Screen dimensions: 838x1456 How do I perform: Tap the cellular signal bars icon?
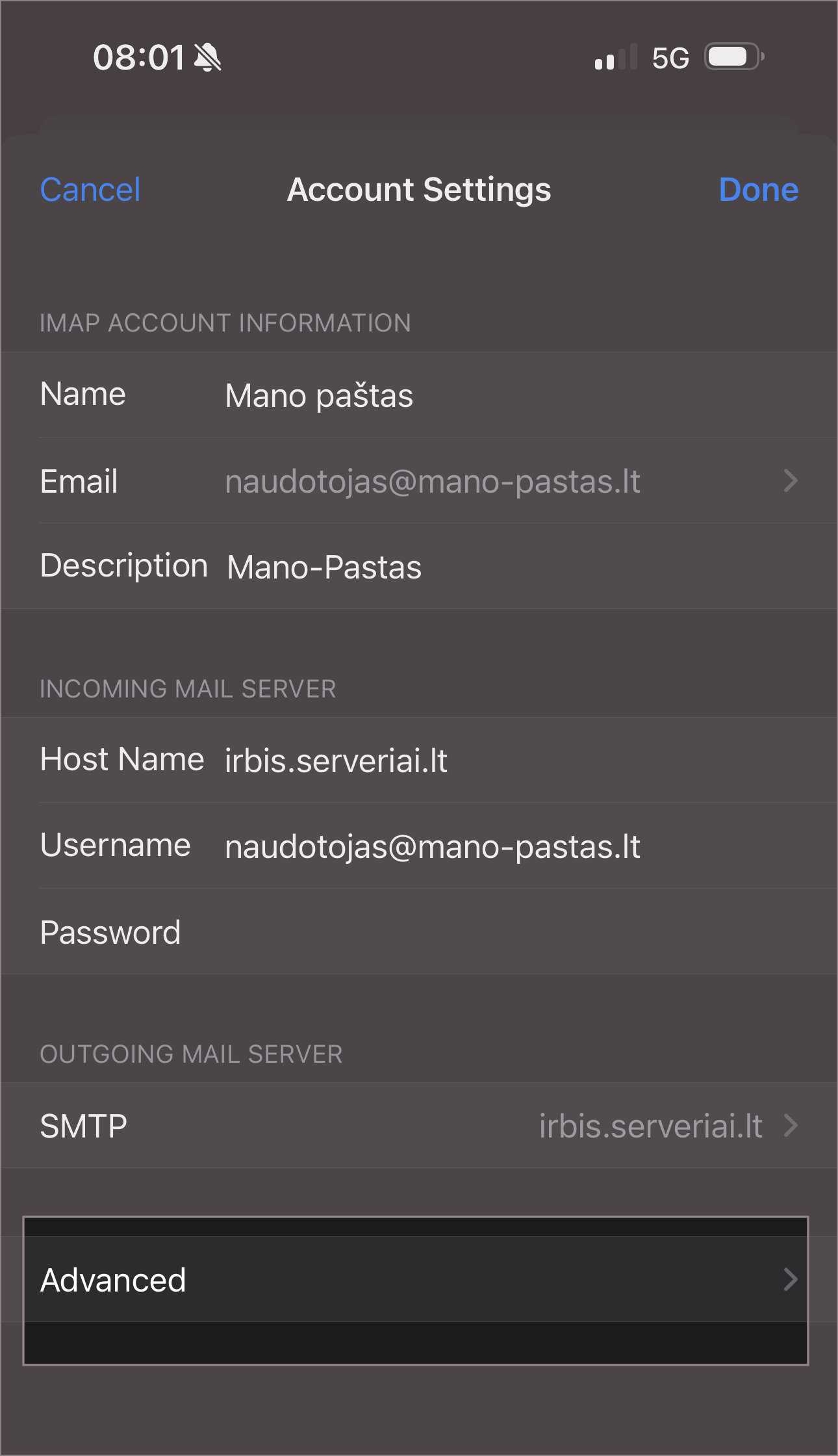click(x=615, y=58)
